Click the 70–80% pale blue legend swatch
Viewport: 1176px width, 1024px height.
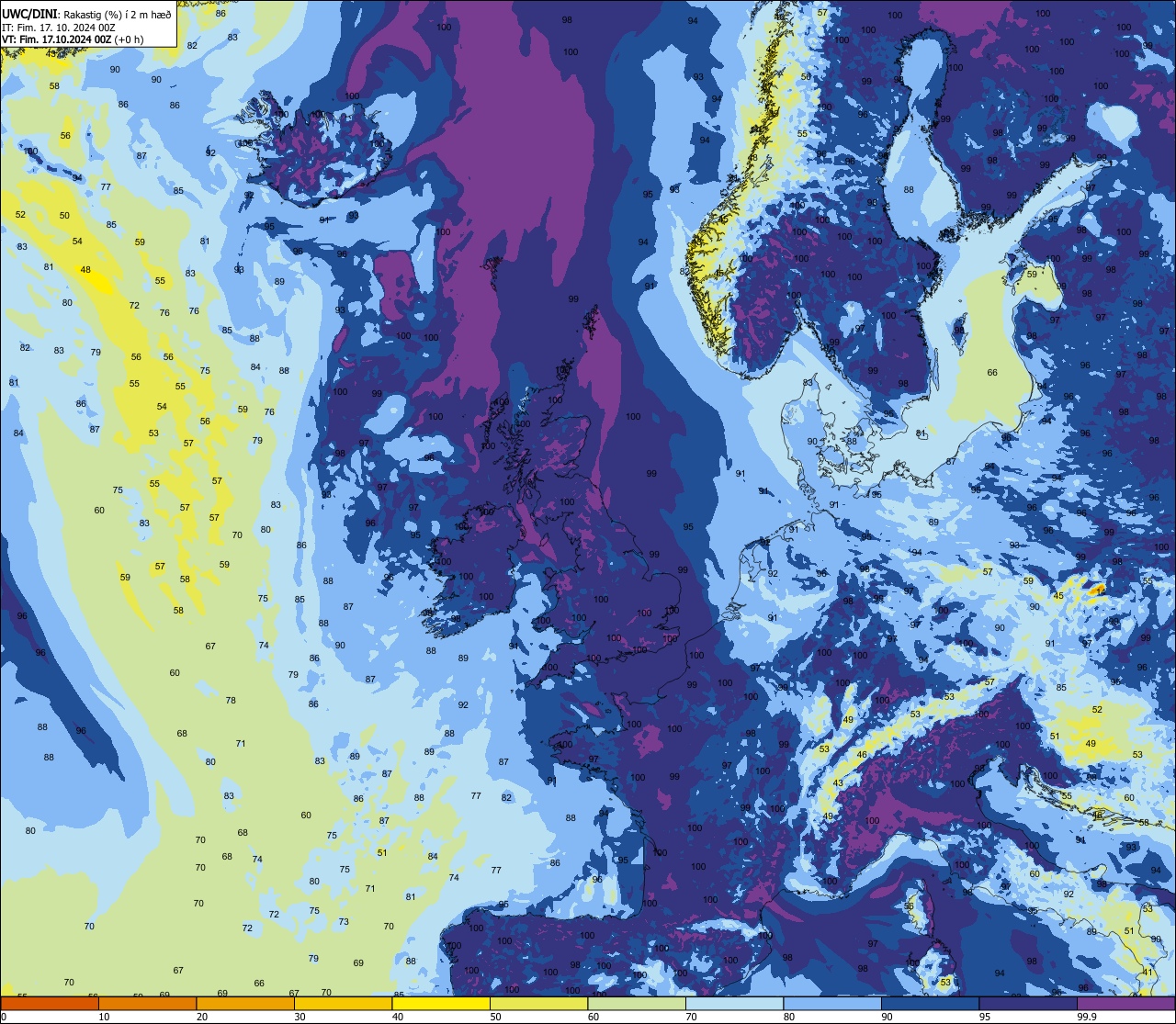[734, 1004]
